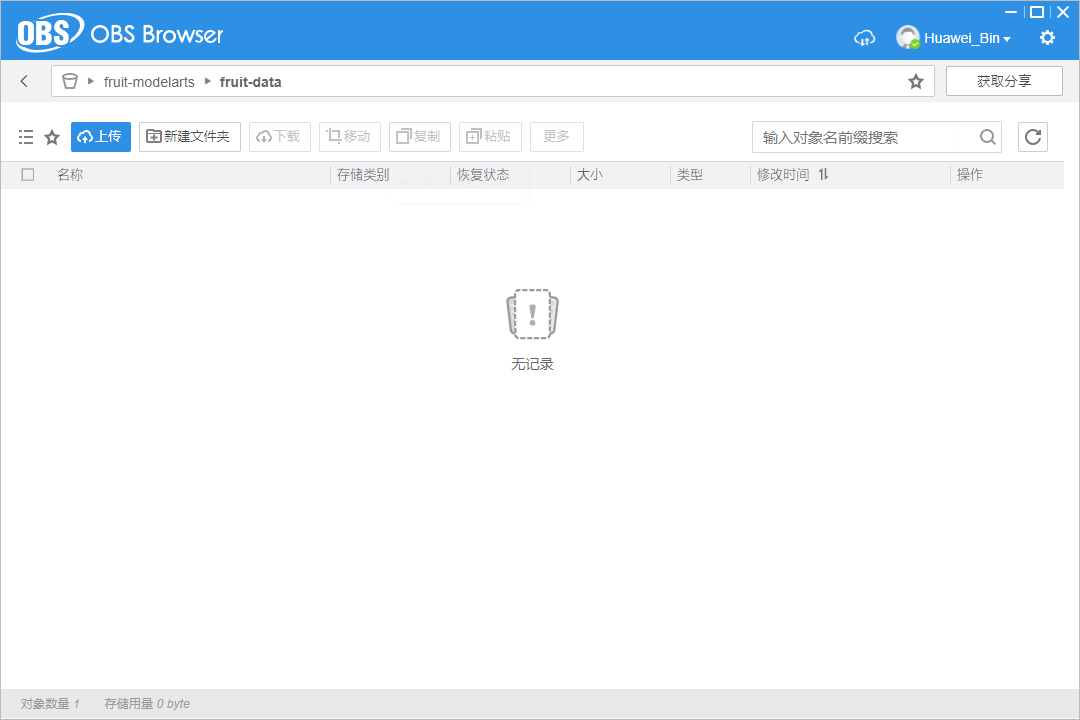Click the 复制 copy button
This screenshot has width=1080, height=720.
point(419,136)
